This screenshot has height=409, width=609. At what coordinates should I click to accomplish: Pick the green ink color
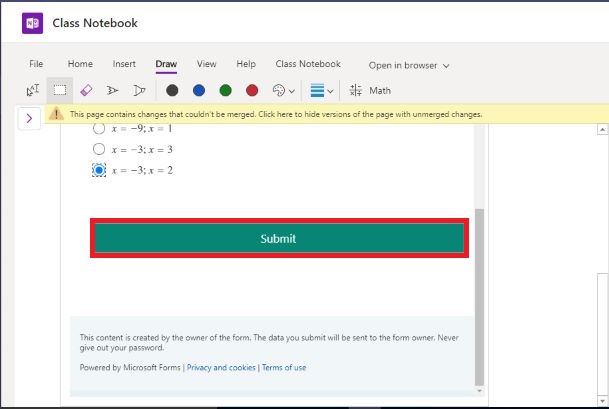[x=226, y=91]
